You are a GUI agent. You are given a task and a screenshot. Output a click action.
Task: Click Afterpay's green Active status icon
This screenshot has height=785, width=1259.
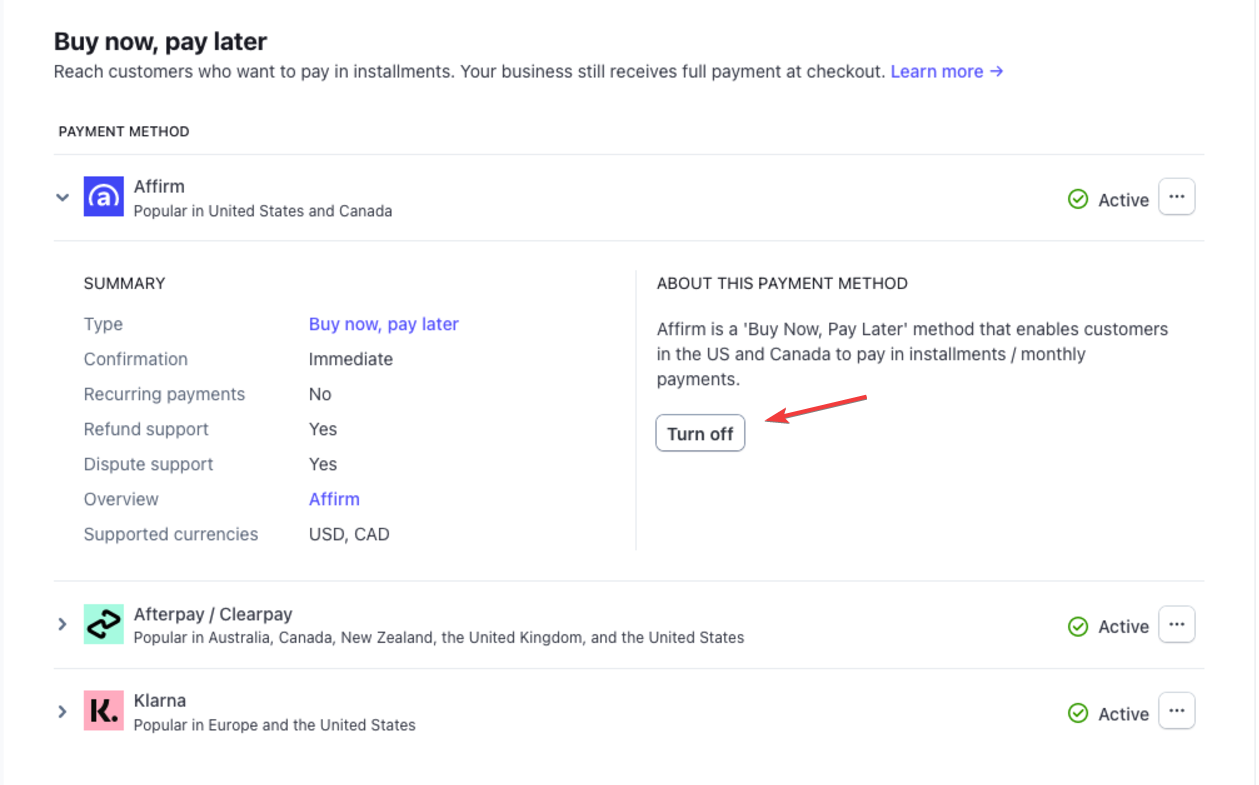tap(1078, 626)
